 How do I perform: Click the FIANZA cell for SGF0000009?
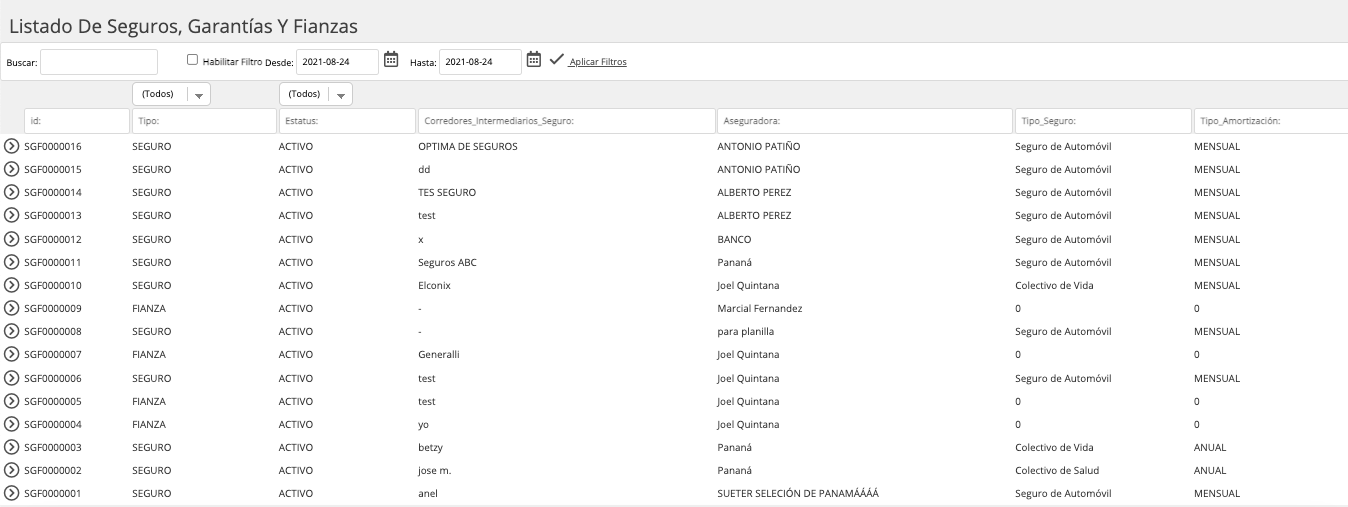[x=149, y=308]
